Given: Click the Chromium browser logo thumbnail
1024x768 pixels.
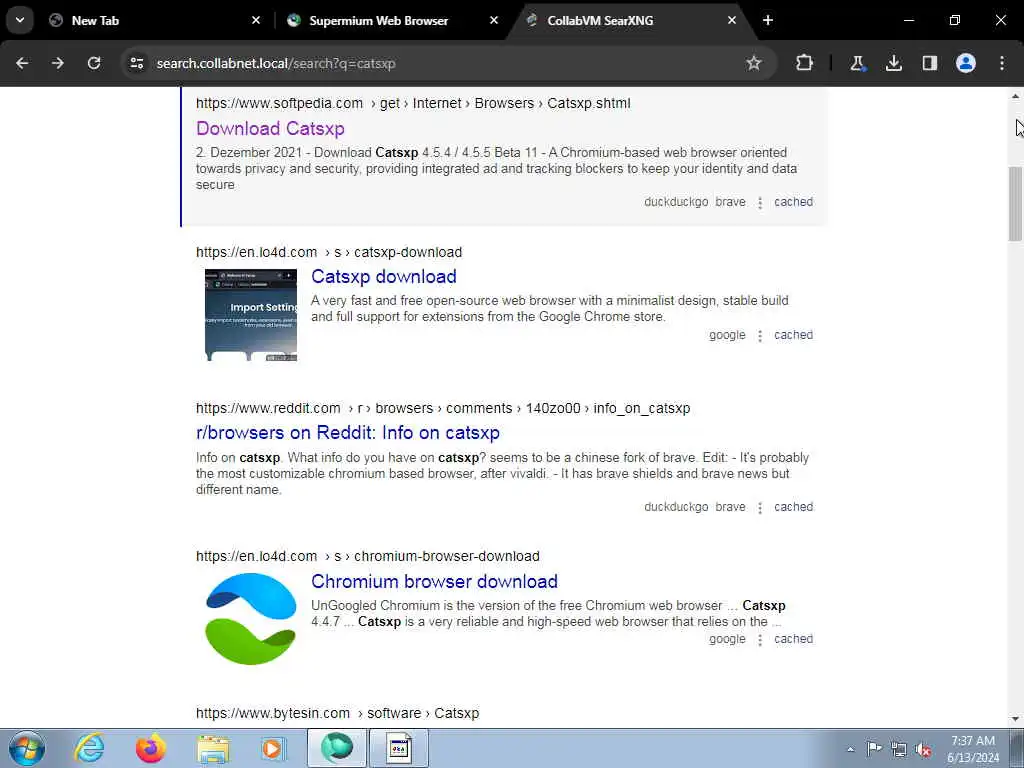Looking at the screenshot, I should (x=251, y=618).
